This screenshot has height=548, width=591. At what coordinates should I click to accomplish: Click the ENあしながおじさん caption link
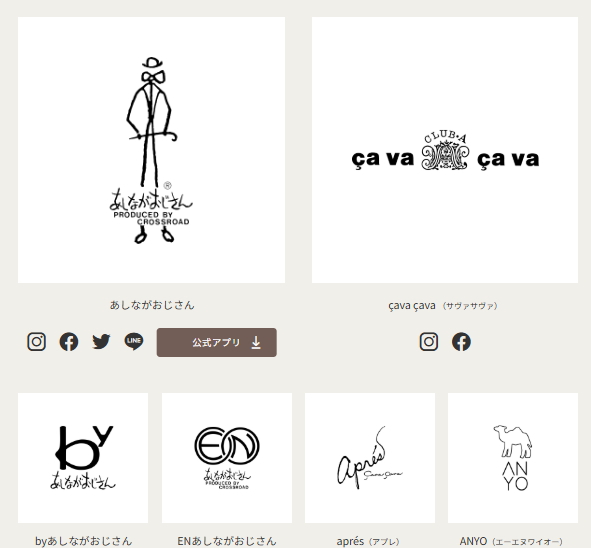coord(227,541)
